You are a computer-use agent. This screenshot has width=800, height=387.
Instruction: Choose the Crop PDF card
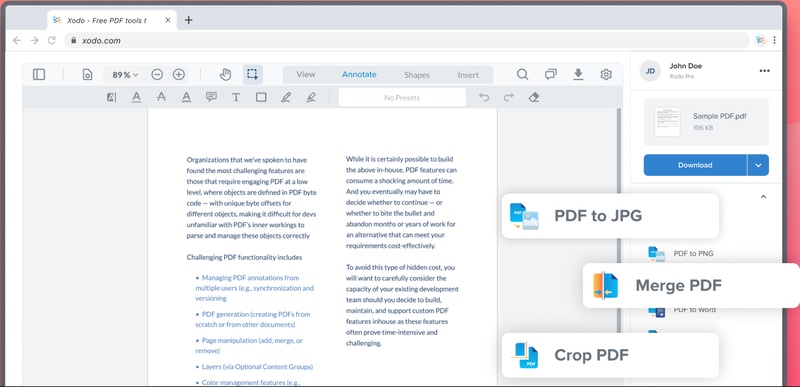[x=610, y=355]
